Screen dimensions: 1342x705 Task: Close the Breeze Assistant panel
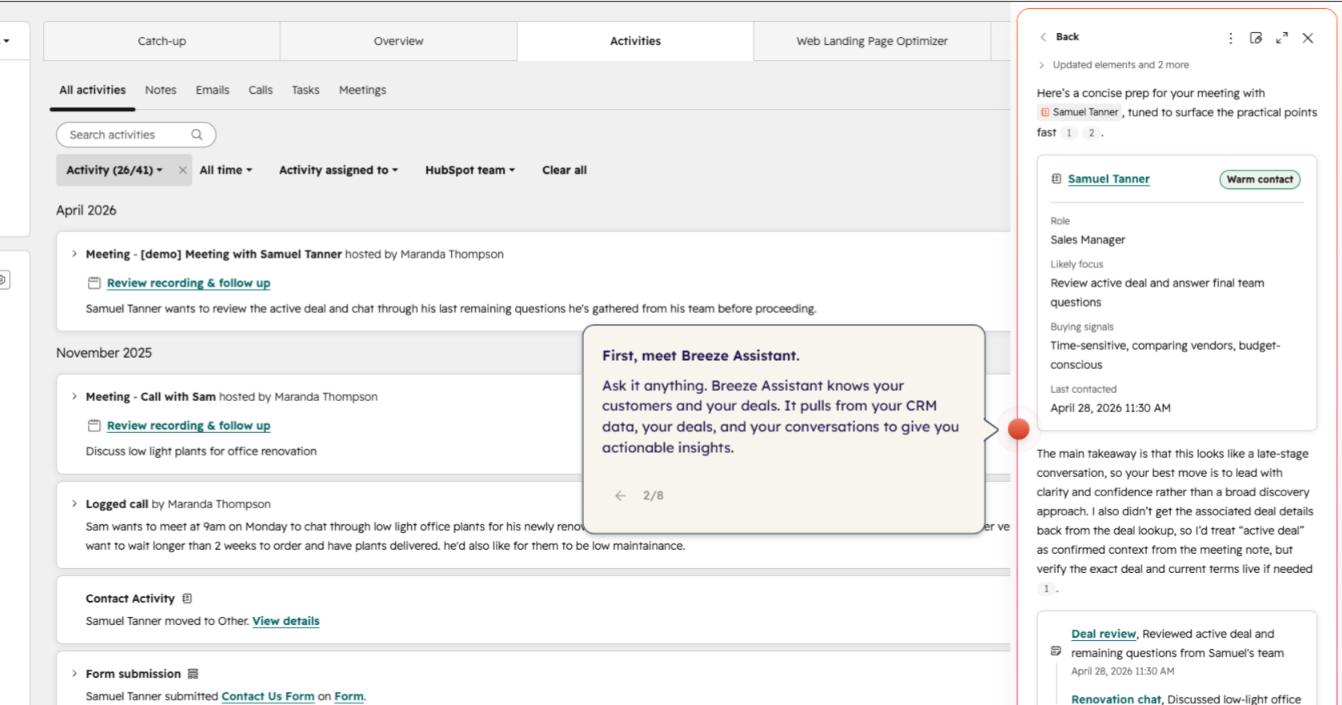point(1308,38)
